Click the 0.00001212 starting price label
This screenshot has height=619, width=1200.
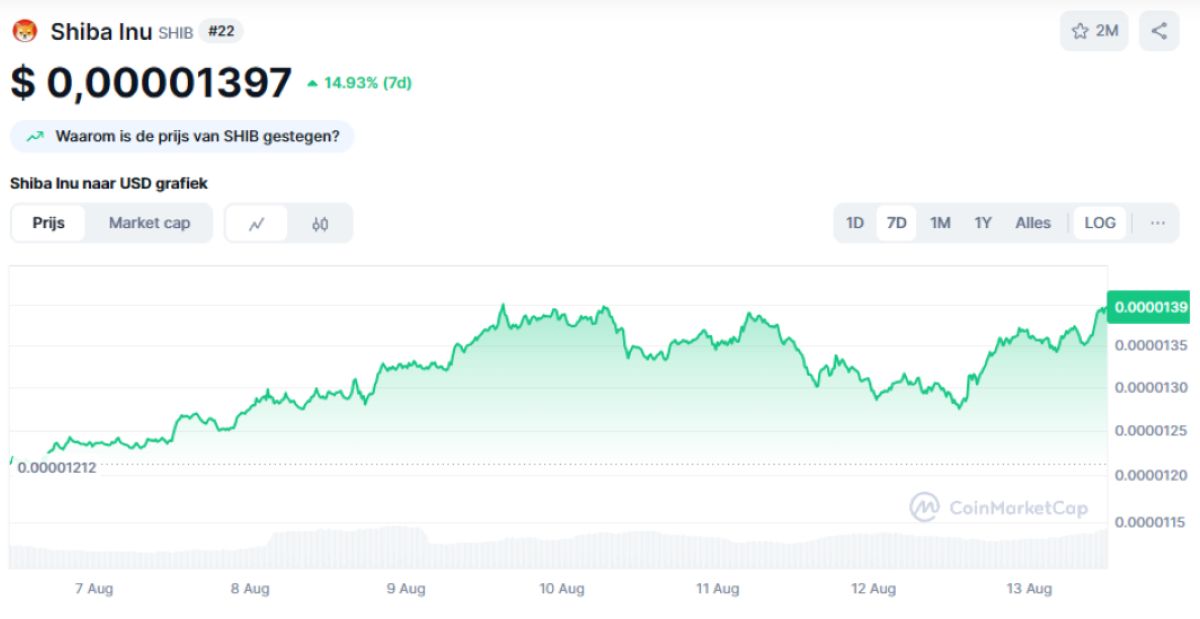click(x=57, y=467)
